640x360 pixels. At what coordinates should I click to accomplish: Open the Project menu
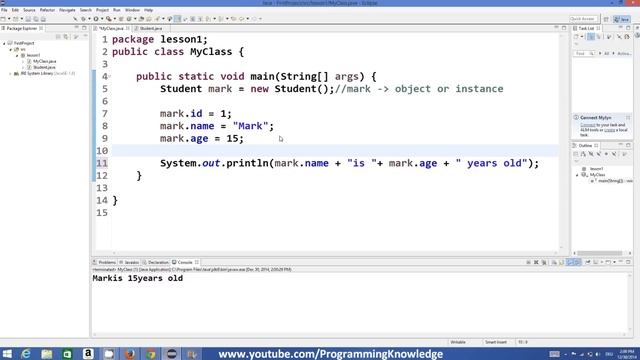(x=102, y=10)
